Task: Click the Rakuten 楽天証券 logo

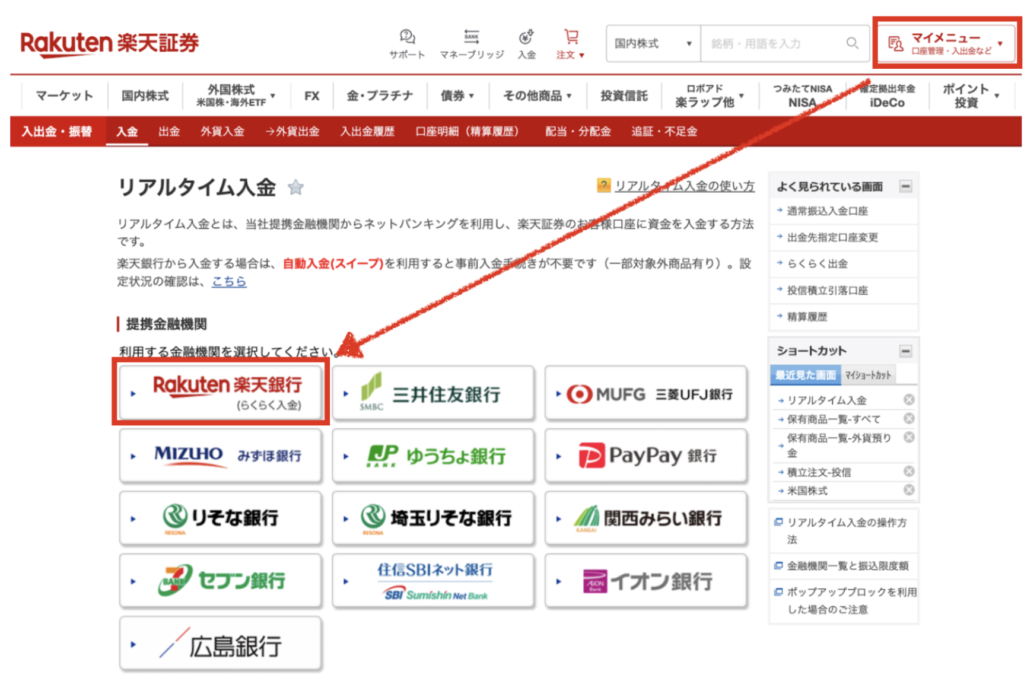Action: point(109,44)
